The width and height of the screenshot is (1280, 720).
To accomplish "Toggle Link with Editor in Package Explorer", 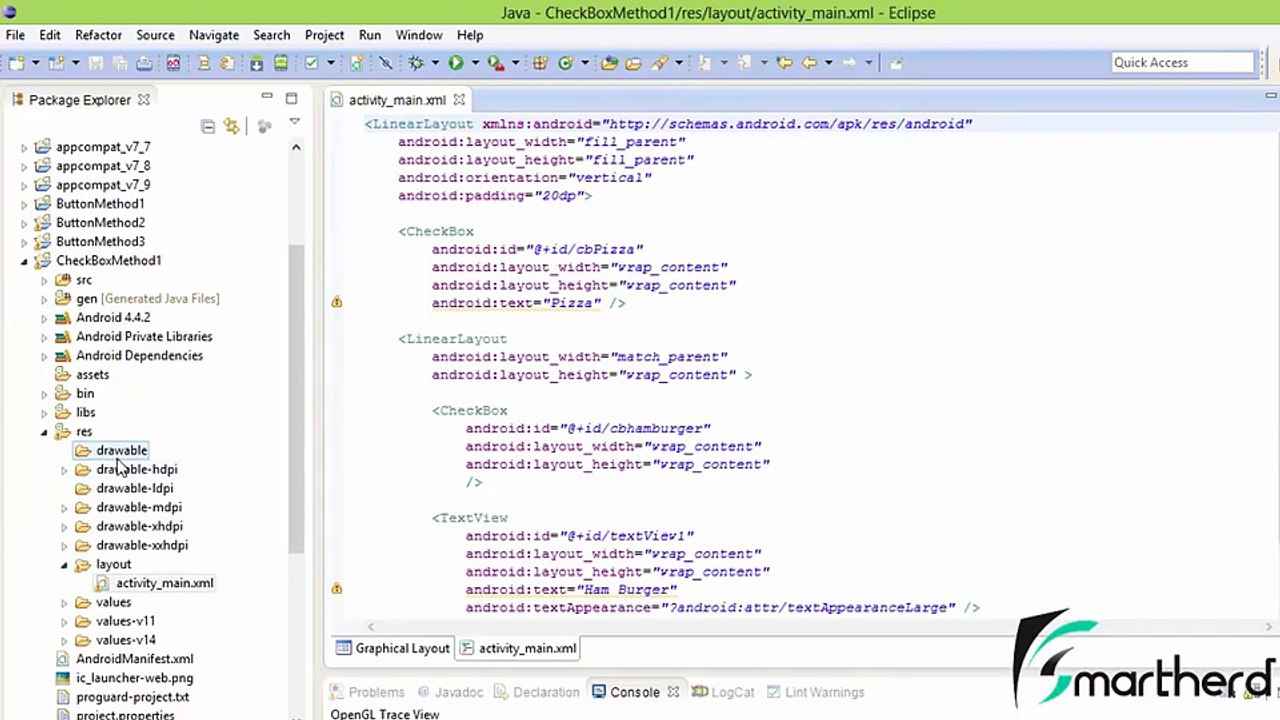I will click(232, 126).
